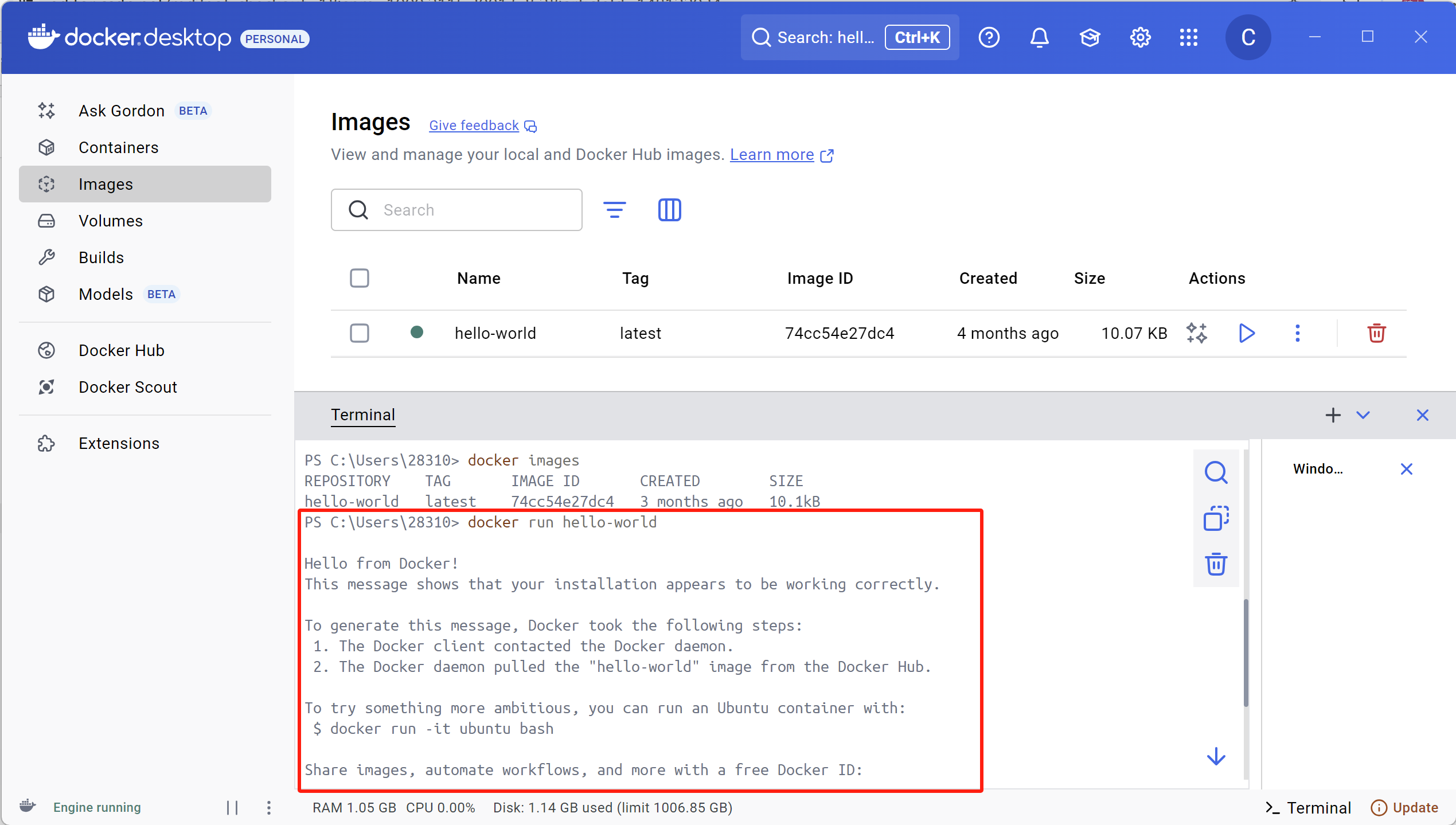This screenshot has width=1456, height=825.
Task: Clear terminal using the trash icon
Action: click(x=1216, y=564)
